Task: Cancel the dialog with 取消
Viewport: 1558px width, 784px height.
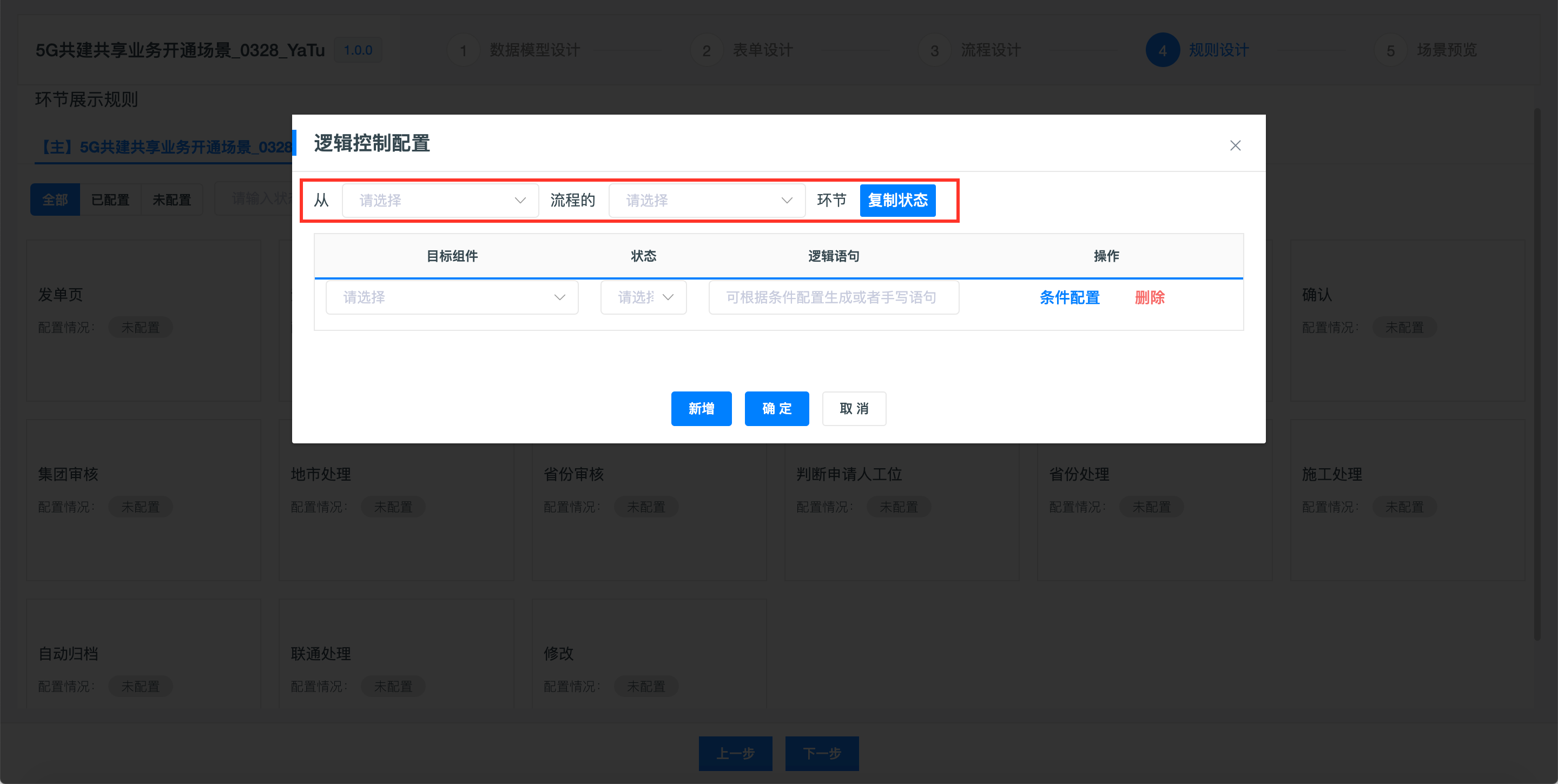Action: (x=854, y=409)
